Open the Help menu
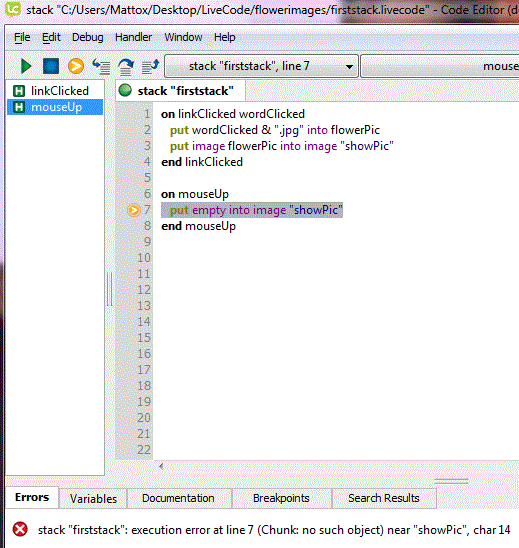This screenshot has height=548, width=519. point(224,37)
